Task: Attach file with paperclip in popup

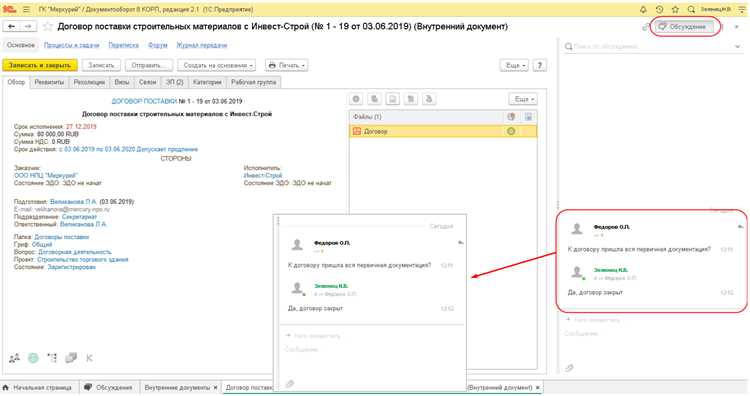Action: click(x=289, y=384)
